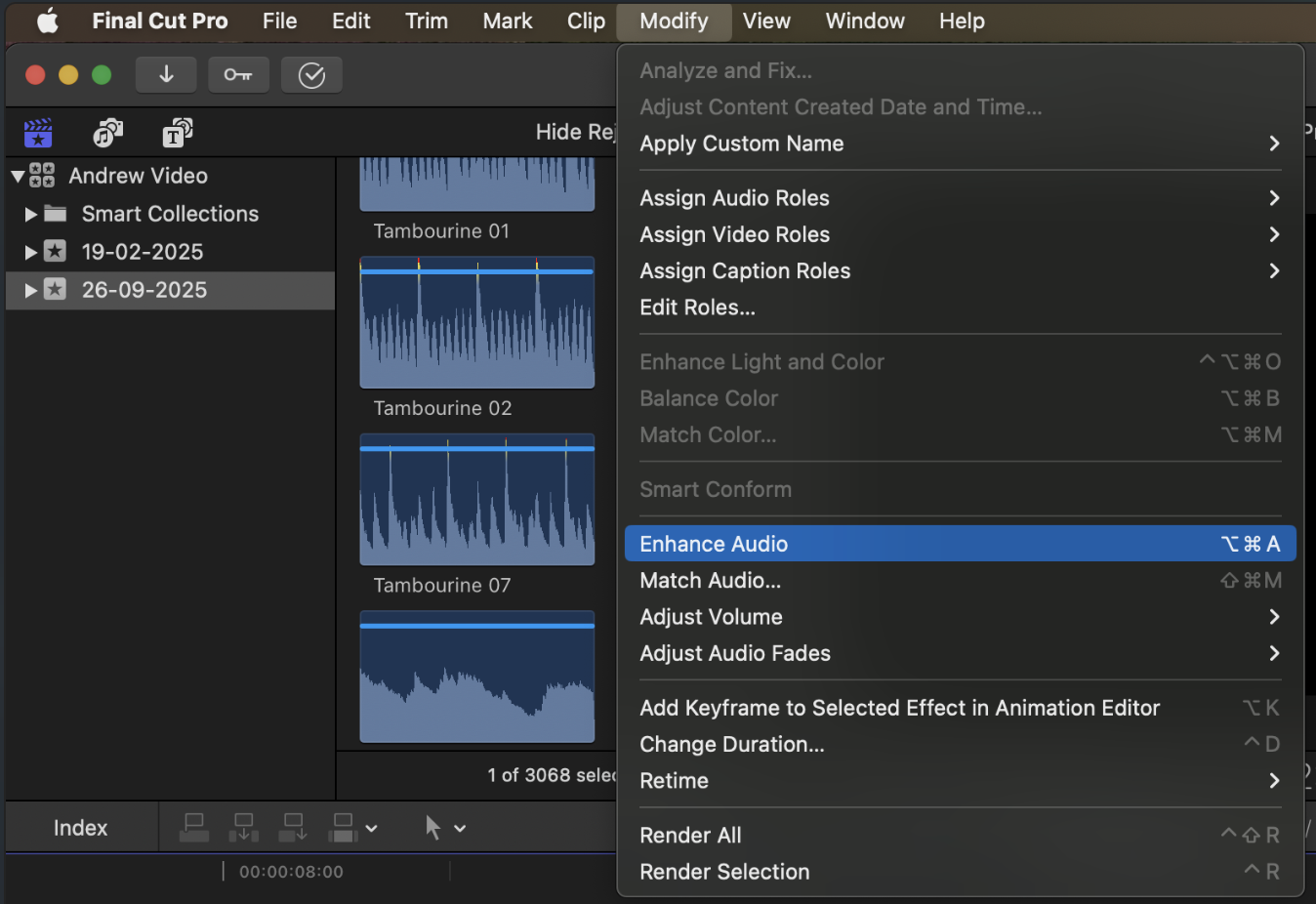The image size is (1316, 904).
Task: Show the Libraries sidebar clapperboard icon
Action: click(x=38, y=133)
